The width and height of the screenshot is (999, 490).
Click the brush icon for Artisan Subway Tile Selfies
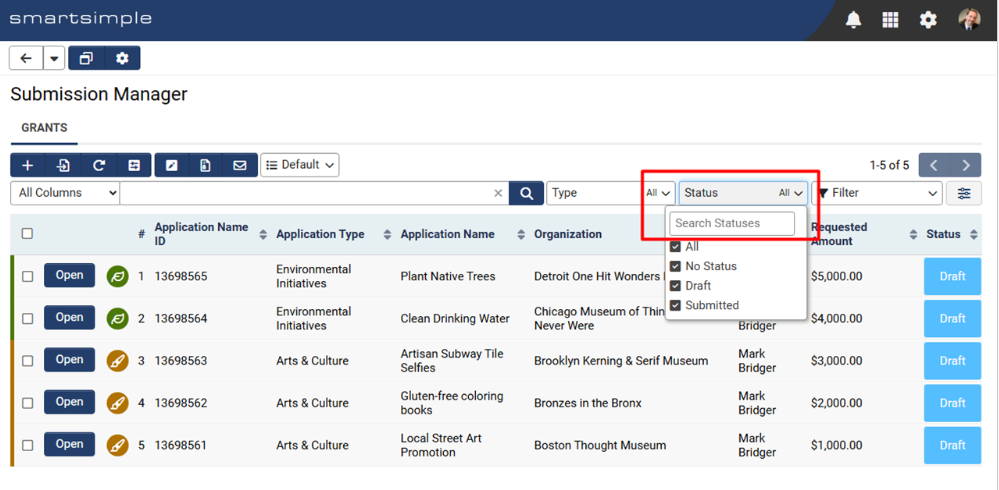click(x=117, y=361)
